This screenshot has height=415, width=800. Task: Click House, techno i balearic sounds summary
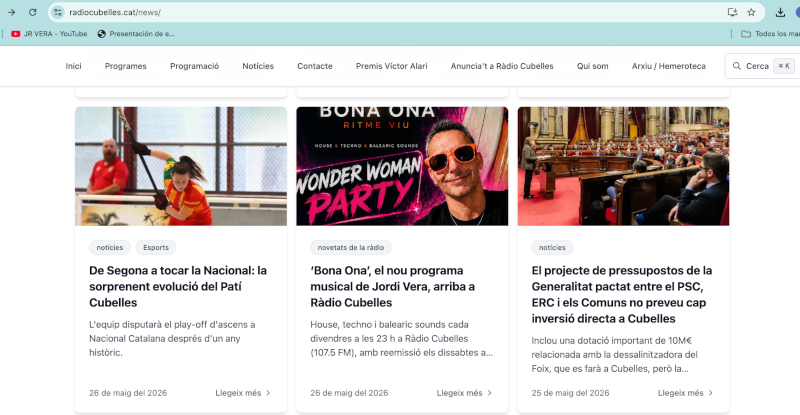[402, 338]
